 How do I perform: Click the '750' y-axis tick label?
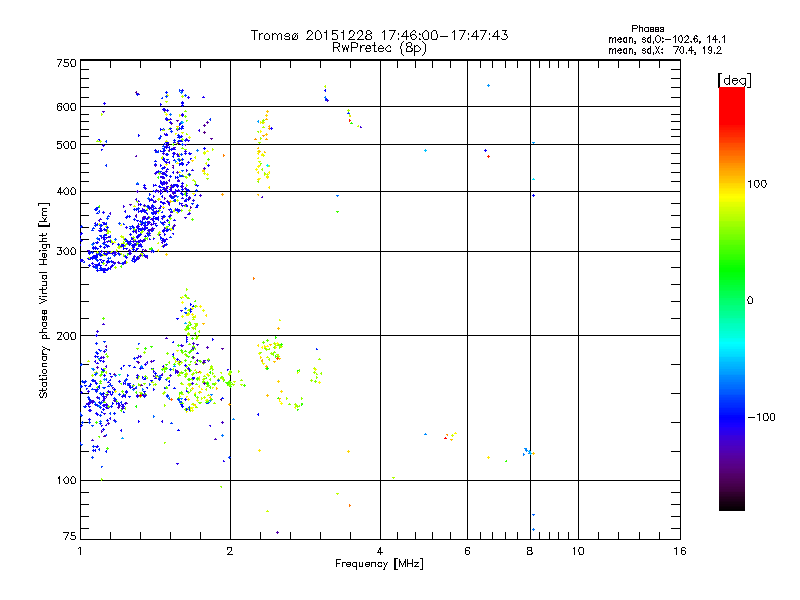tap(66, 63)
